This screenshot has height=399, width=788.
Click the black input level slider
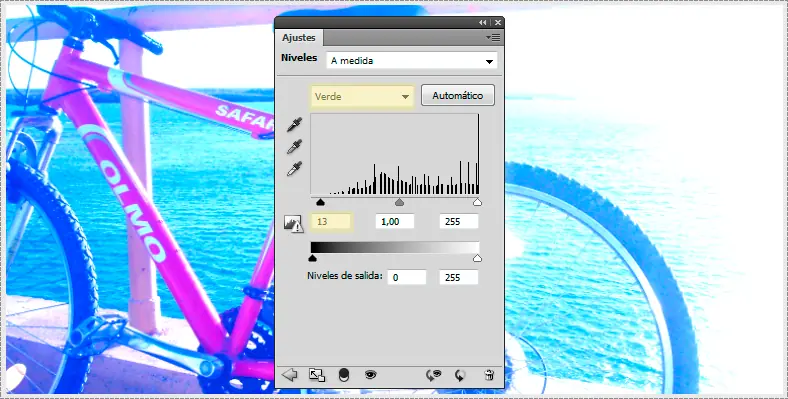(321, 202)
